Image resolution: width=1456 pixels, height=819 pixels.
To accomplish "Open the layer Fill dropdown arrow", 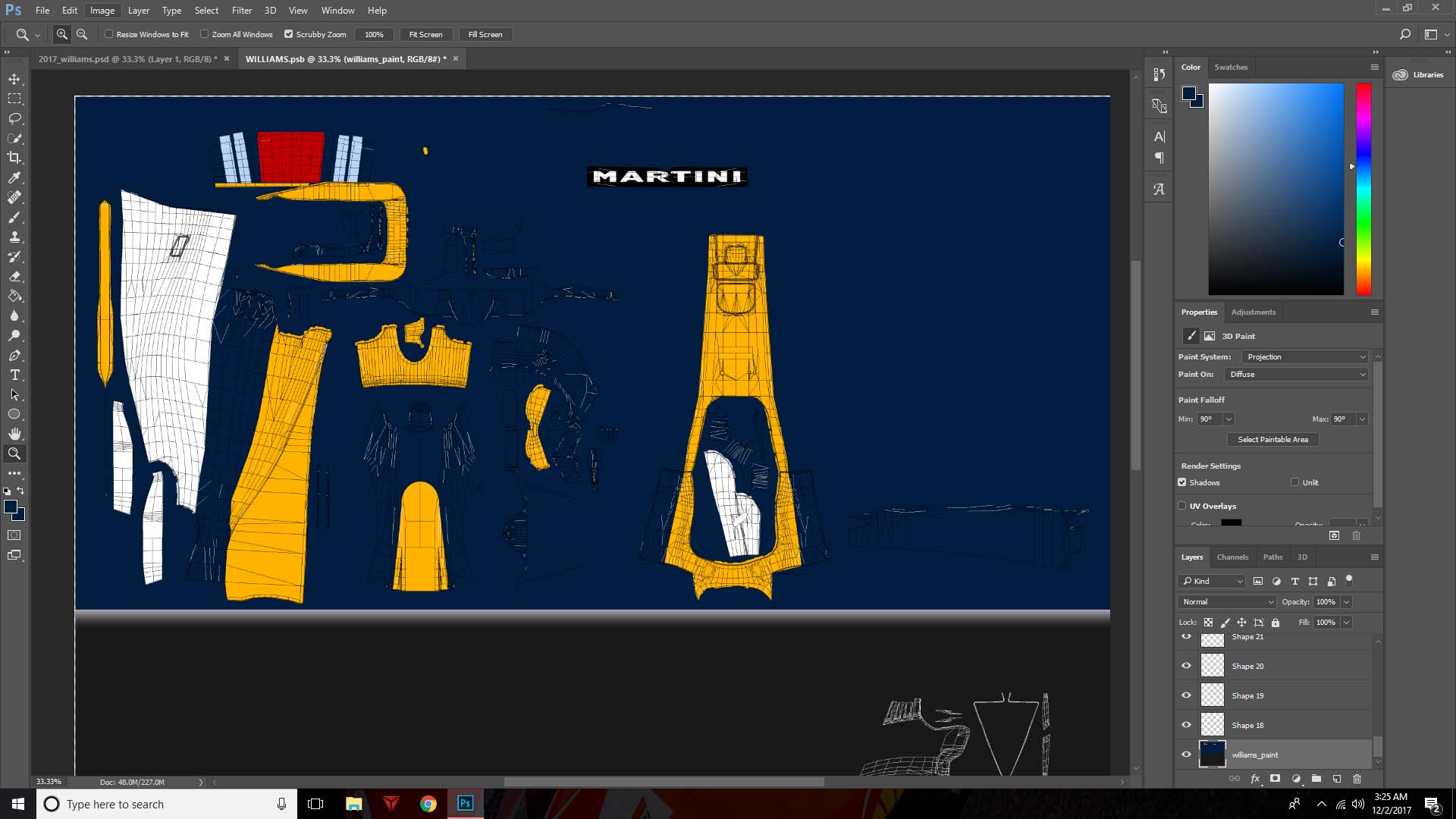I will (1347, 623).
